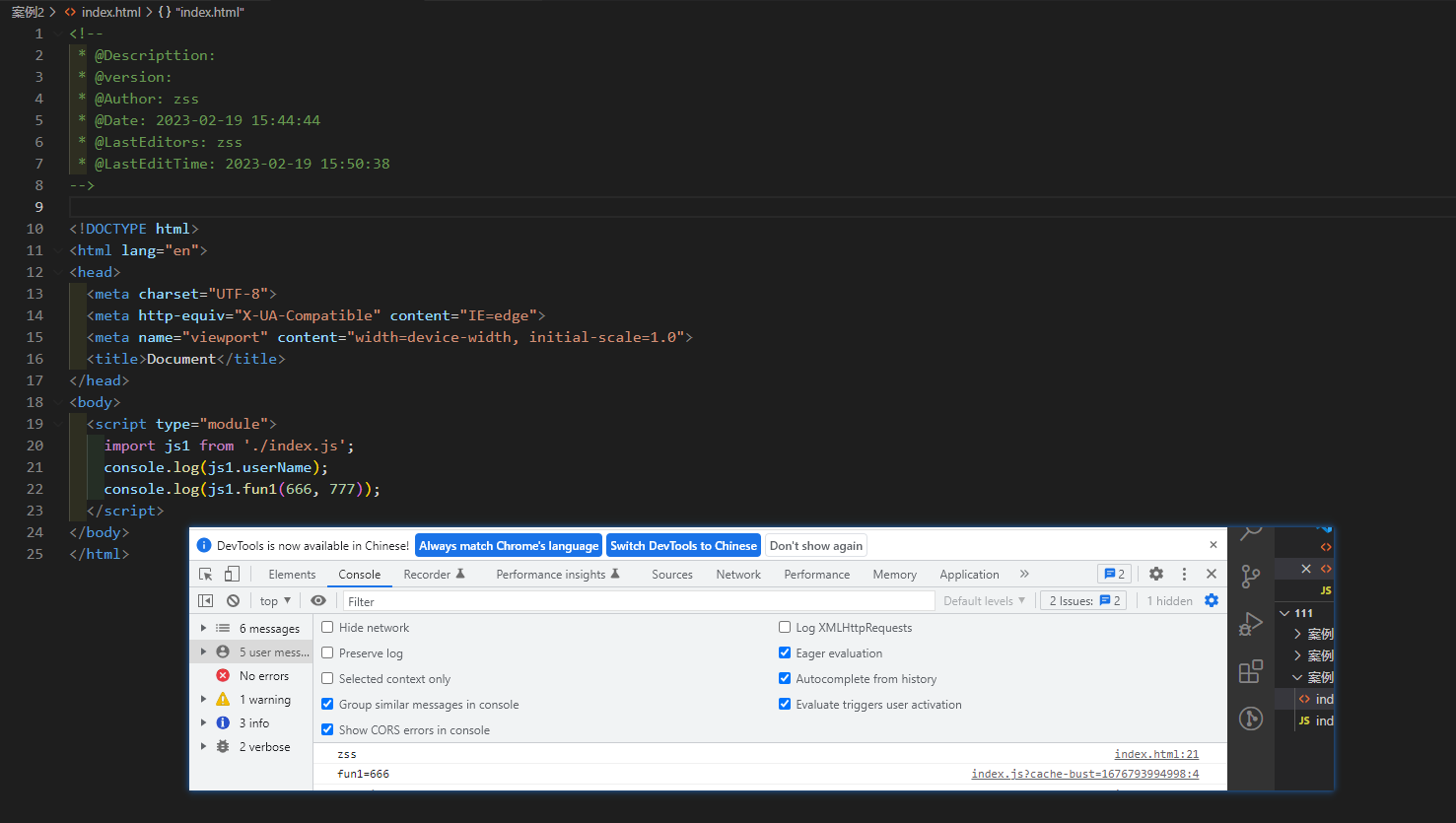Open the Sources tab
Screen dimensions: 1456x823
tap(672, 574)
